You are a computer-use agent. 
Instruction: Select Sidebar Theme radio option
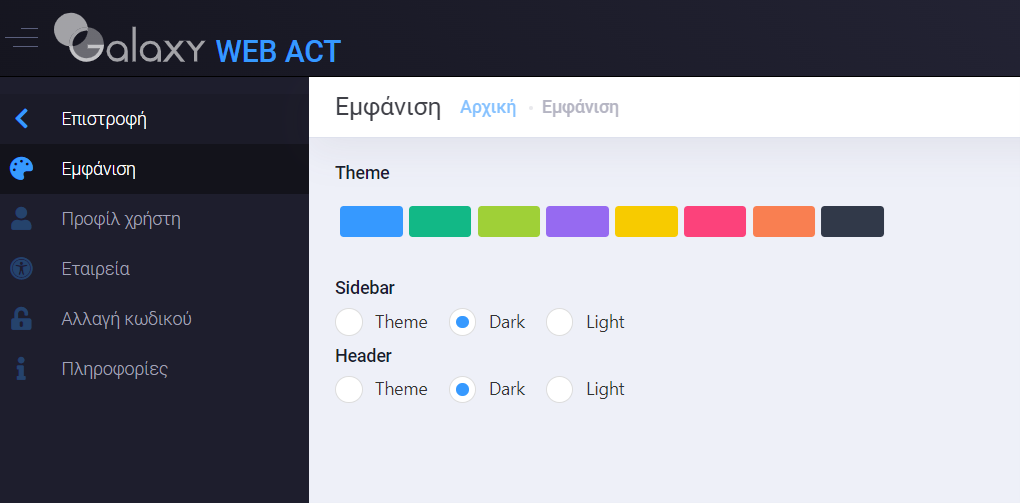[349, 322]
